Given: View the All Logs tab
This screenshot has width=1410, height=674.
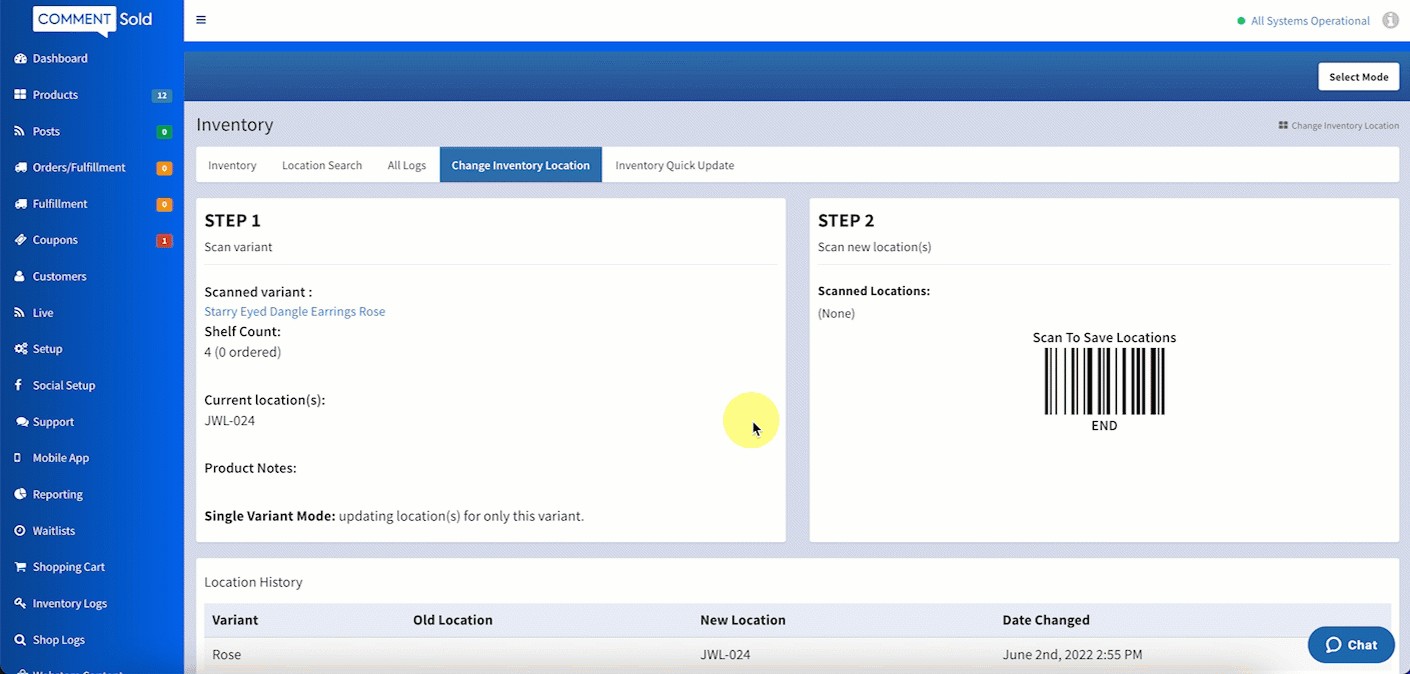Looking at the screenshot, I should 406,164.
